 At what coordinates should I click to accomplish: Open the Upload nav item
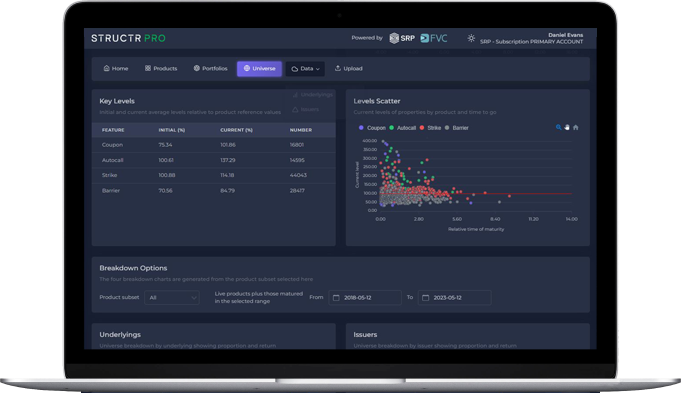pyautogui.click(x=348, y=69)
